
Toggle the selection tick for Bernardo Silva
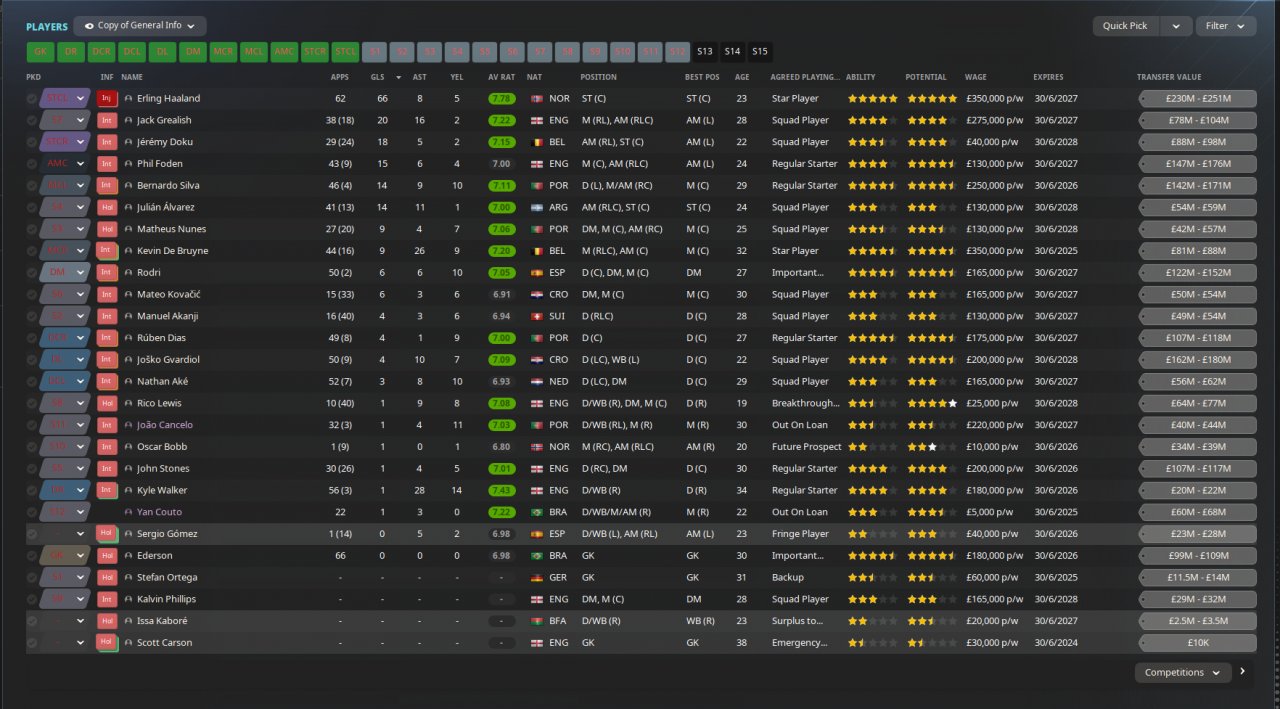pyautogui.click(x=32, y=186)
